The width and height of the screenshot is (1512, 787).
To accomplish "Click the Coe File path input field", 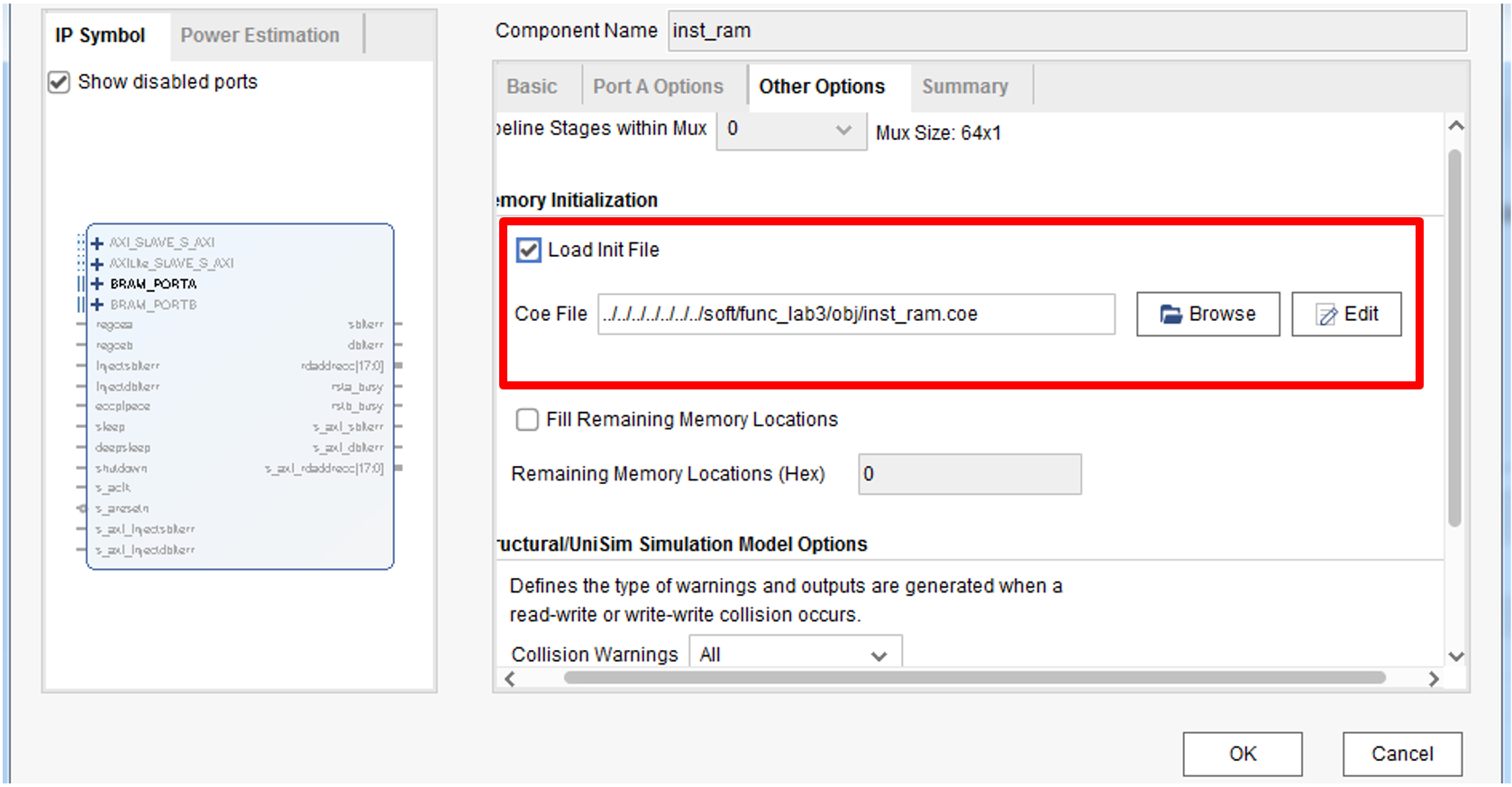I will [856, 314].
